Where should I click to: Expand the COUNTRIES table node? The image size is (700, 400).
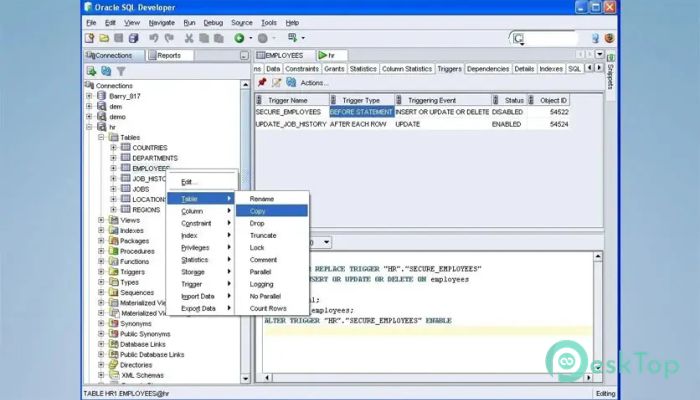click(113, 147)
